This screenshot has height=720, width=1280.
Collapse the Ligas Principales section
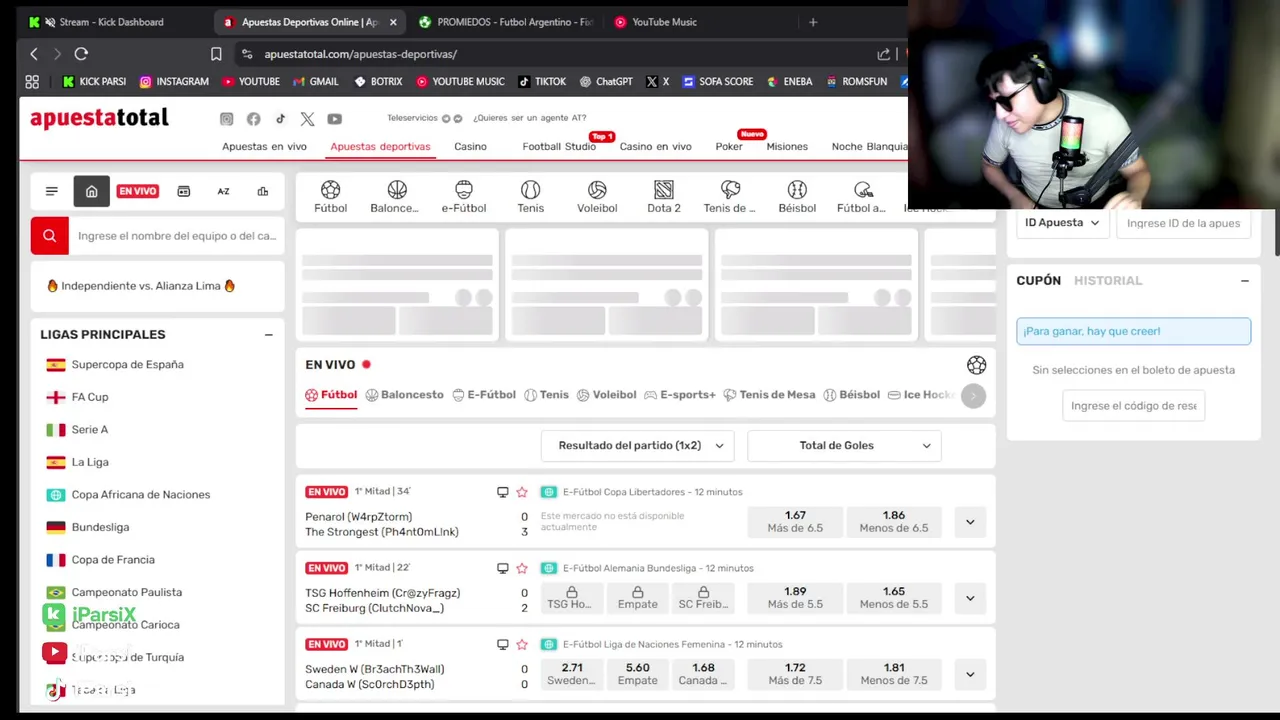coord(268,335)
